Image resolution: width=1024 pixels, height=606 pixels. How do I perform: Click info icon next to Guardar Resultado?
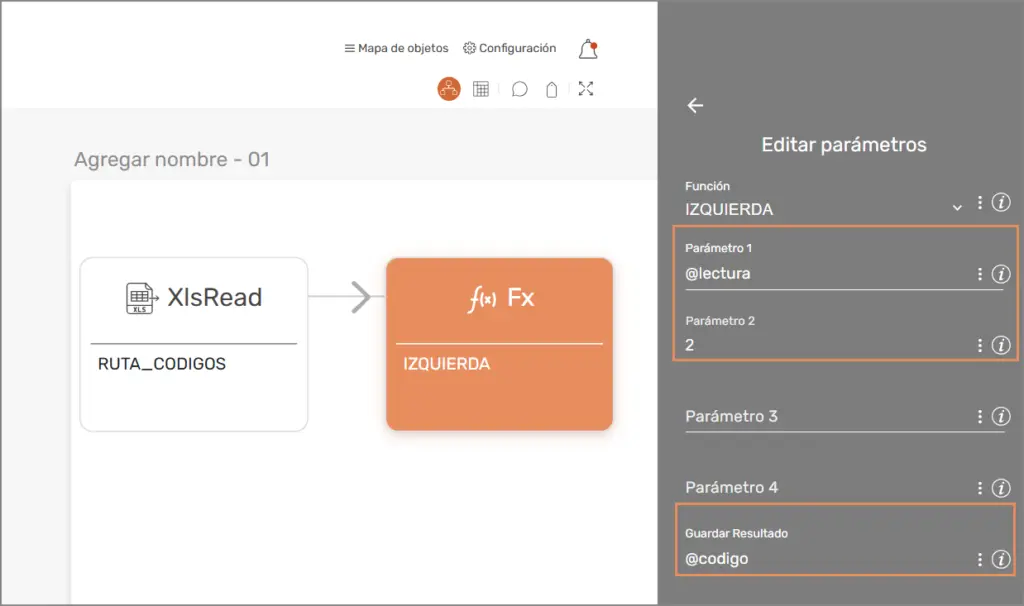coord(1000,560)
